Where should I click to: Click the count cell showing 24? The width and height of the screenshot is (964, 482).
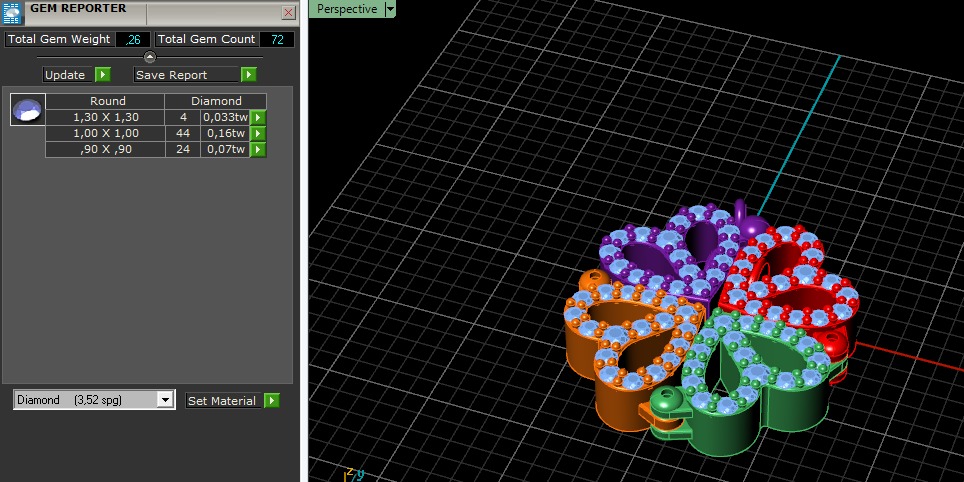pos(183,149)
